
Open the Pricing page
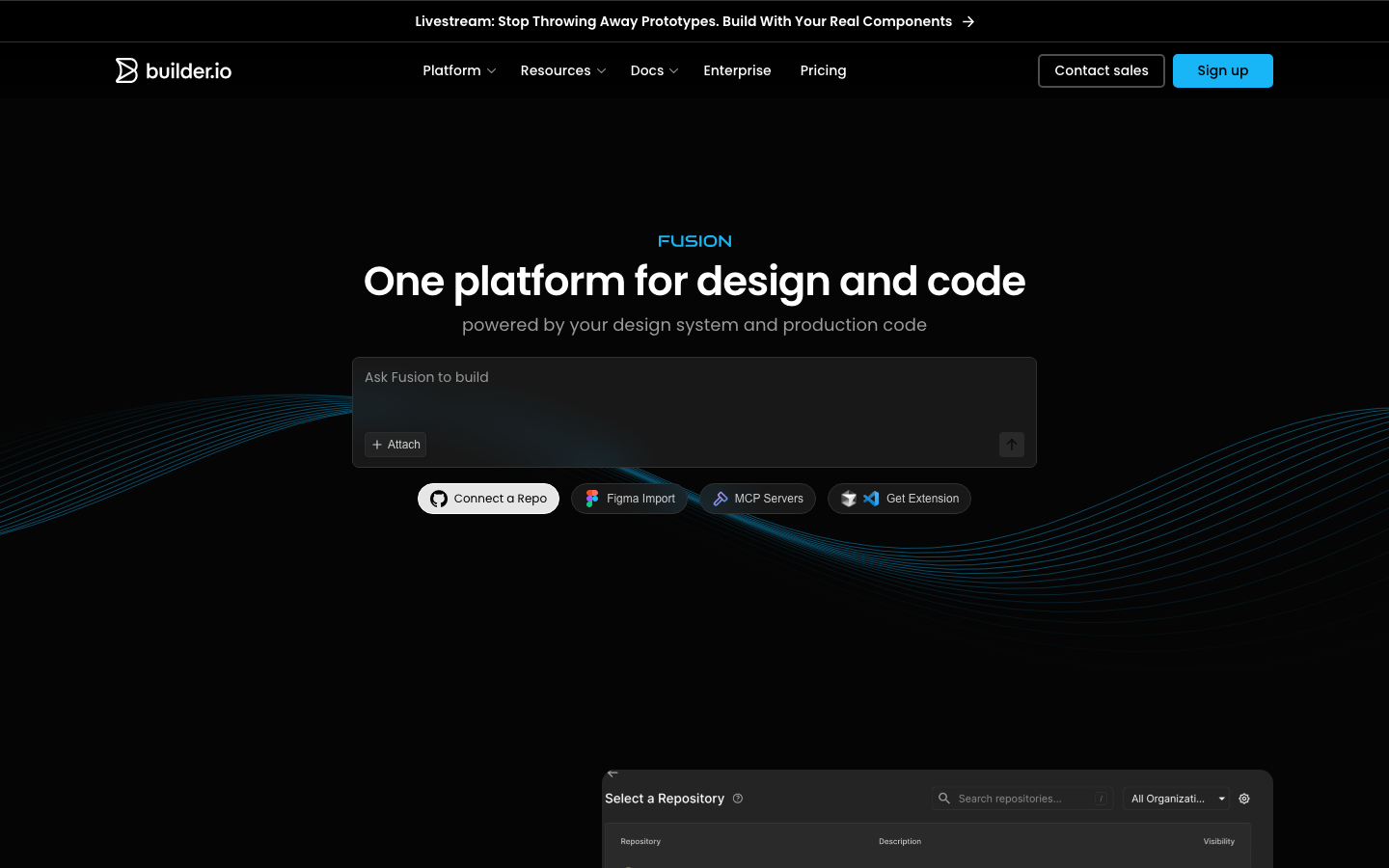point(823,70)
